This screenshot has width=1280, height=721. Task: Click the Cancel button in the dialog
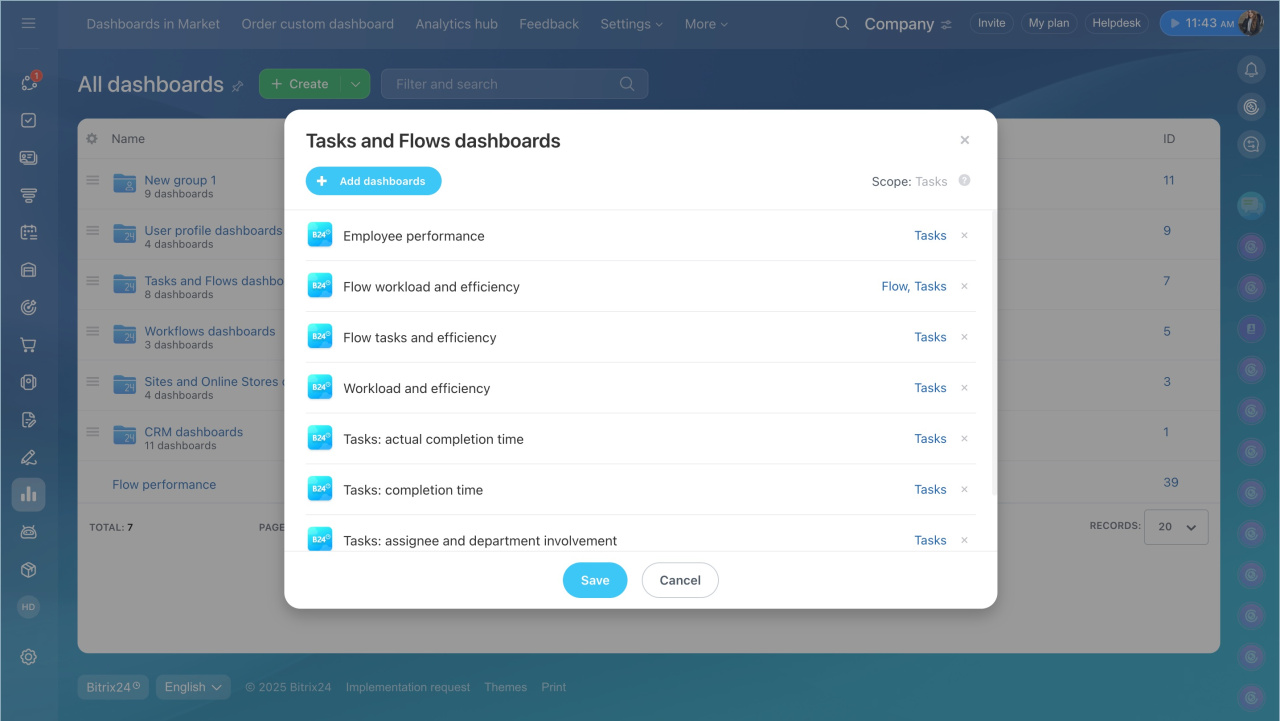point(680,580)
